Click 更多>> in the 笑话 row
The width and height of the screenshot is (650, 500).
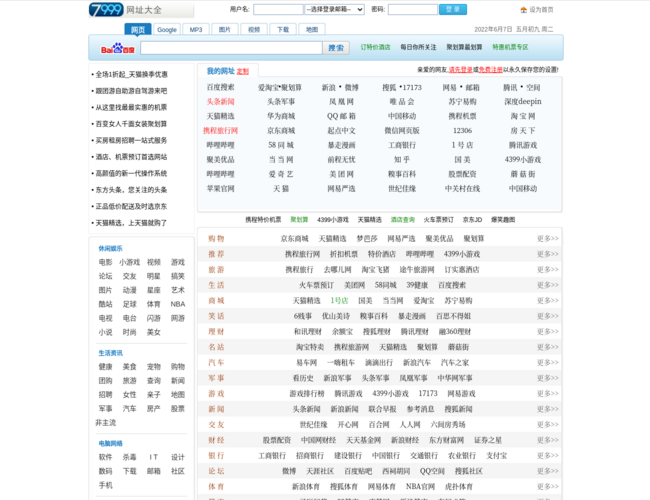(548, 316)
